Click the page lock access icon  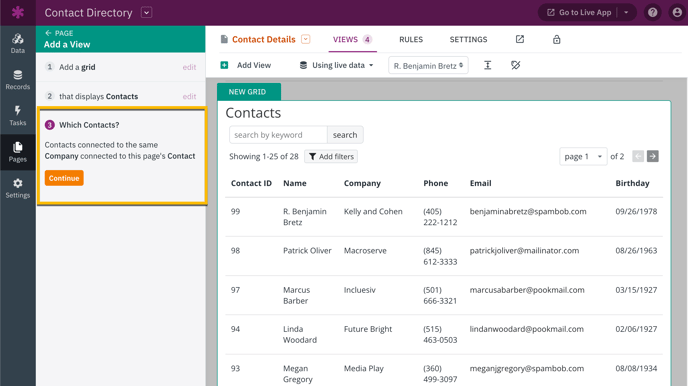tap(556, 39)
